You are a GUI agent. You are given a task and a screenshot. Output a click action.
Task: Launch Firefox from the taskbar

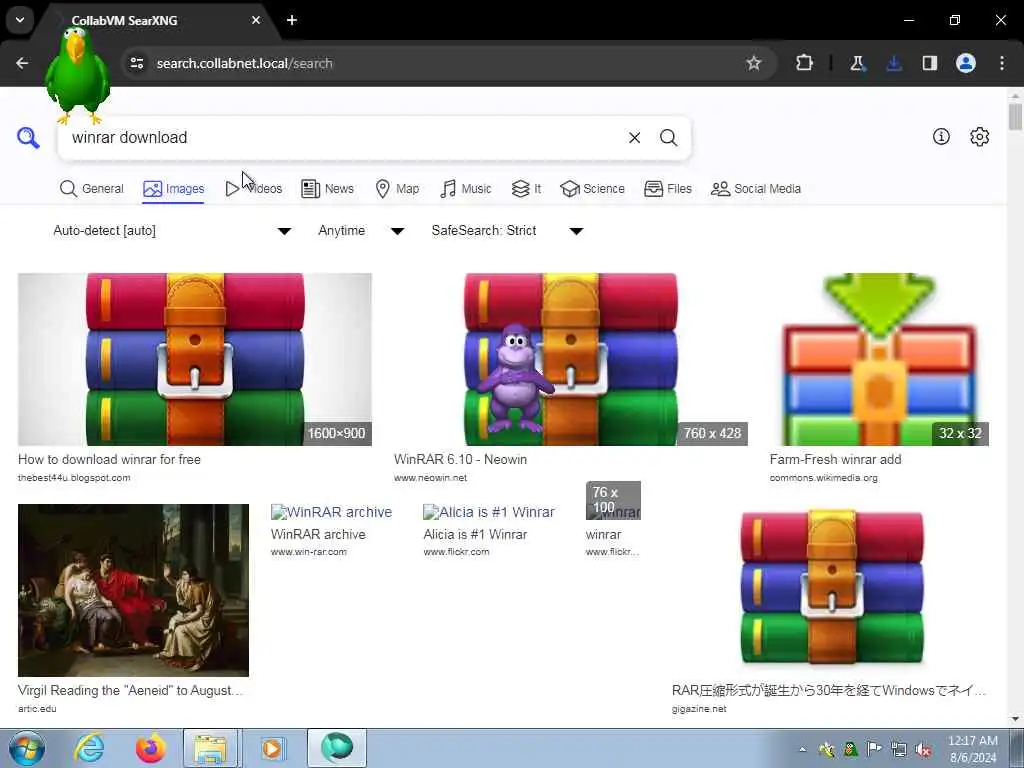click(x=150, y=748)
